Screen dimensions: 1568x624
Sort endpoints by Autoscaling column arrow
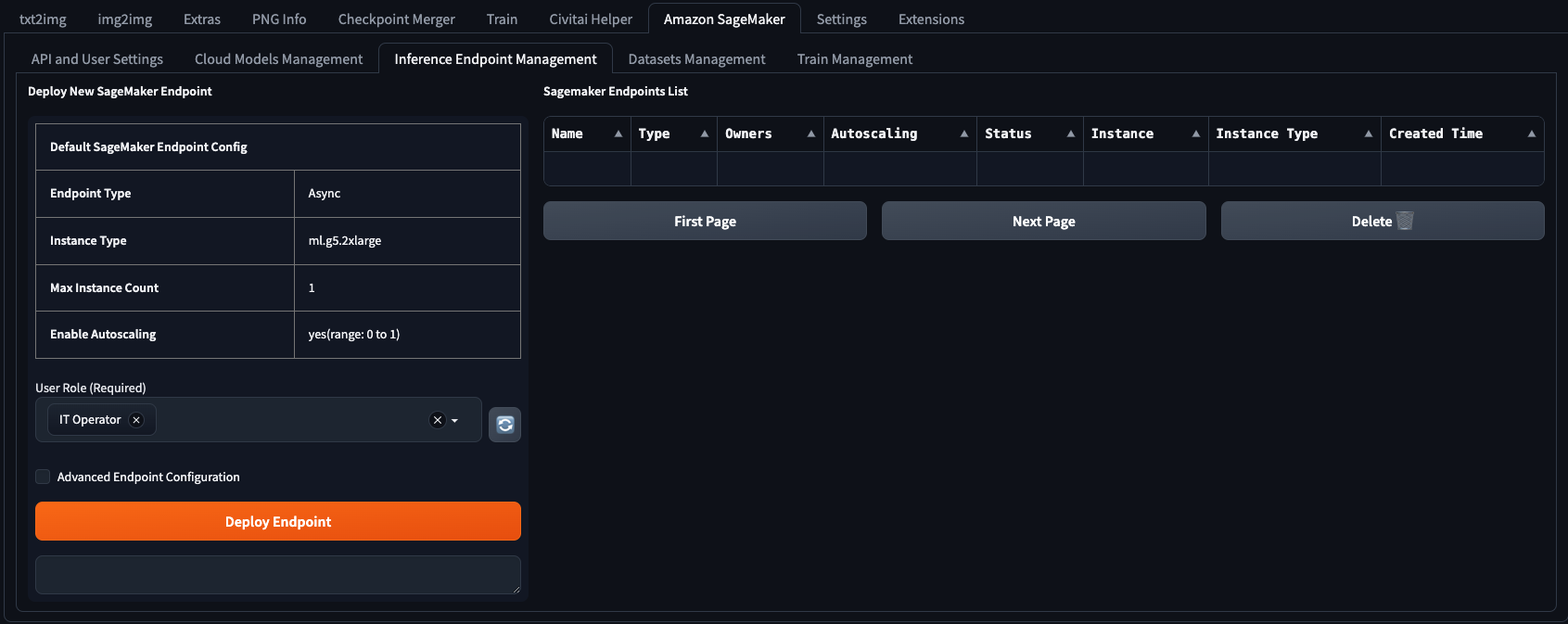coord(964,134)
